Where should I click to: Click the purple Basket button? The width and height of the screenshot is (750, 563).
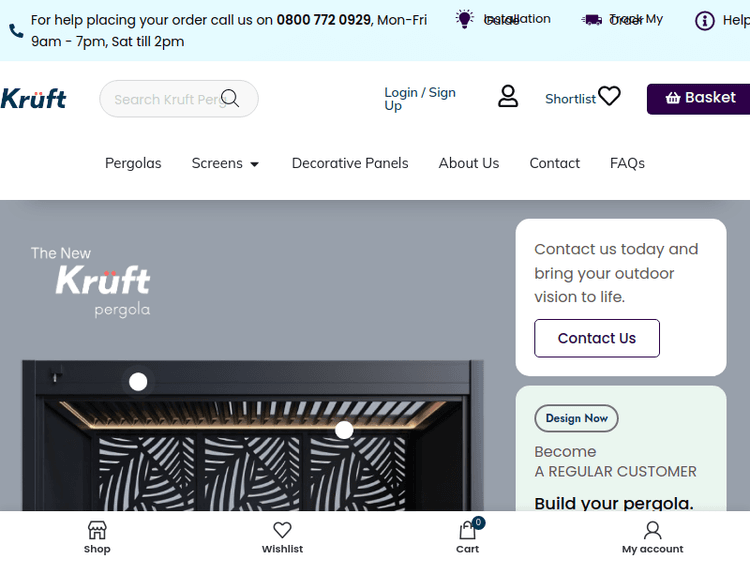coord(700,98)
